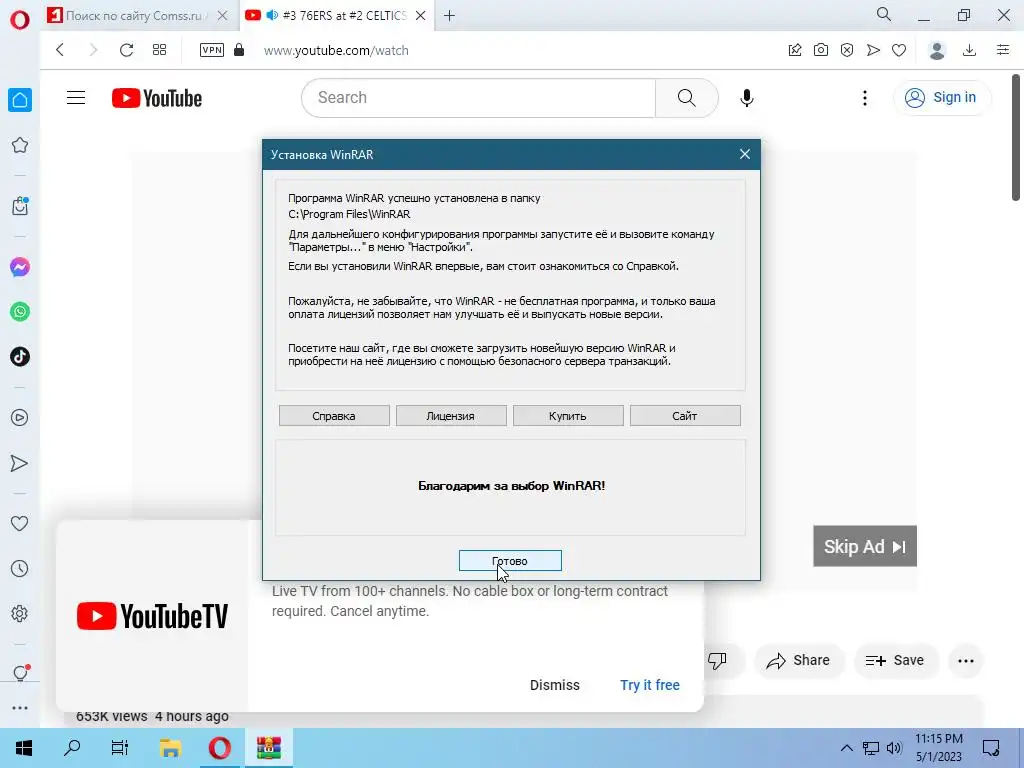Screen dimensions: 1024x768
Task: Click the padlock site info icon
Action: point(239,50)
